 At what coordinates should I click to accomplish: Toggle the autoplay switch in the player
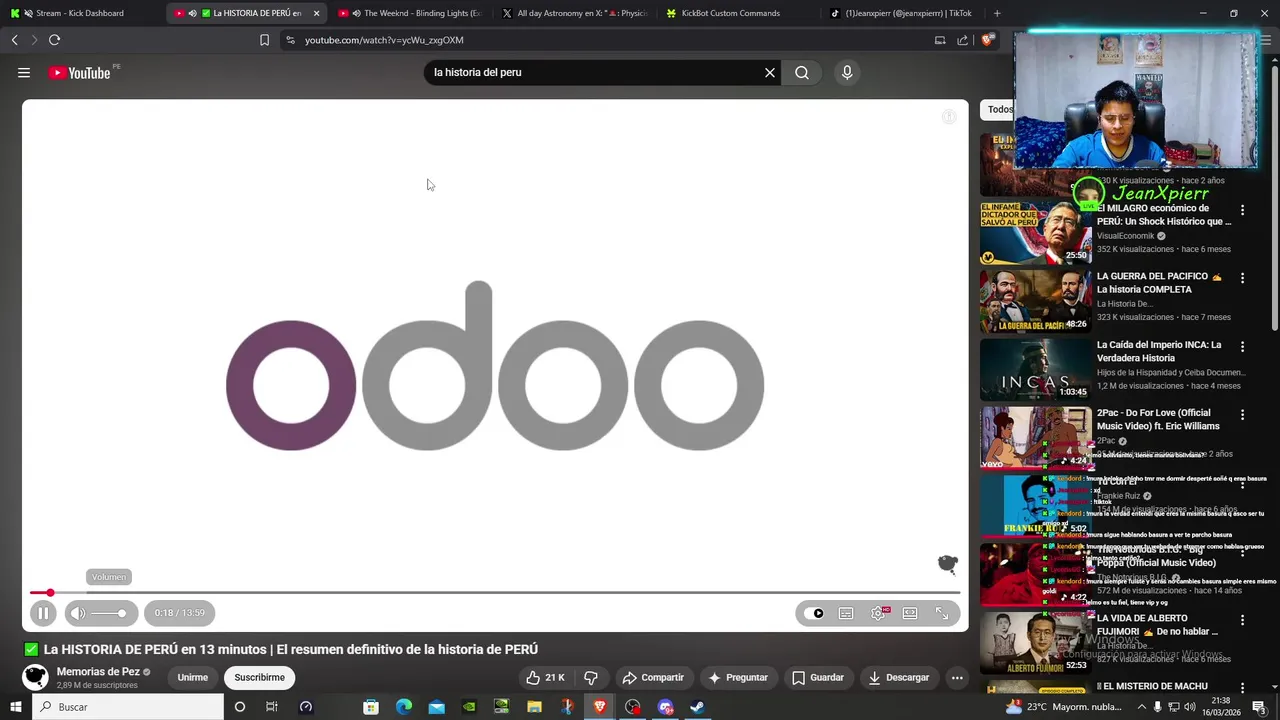(x=816, y=613)
